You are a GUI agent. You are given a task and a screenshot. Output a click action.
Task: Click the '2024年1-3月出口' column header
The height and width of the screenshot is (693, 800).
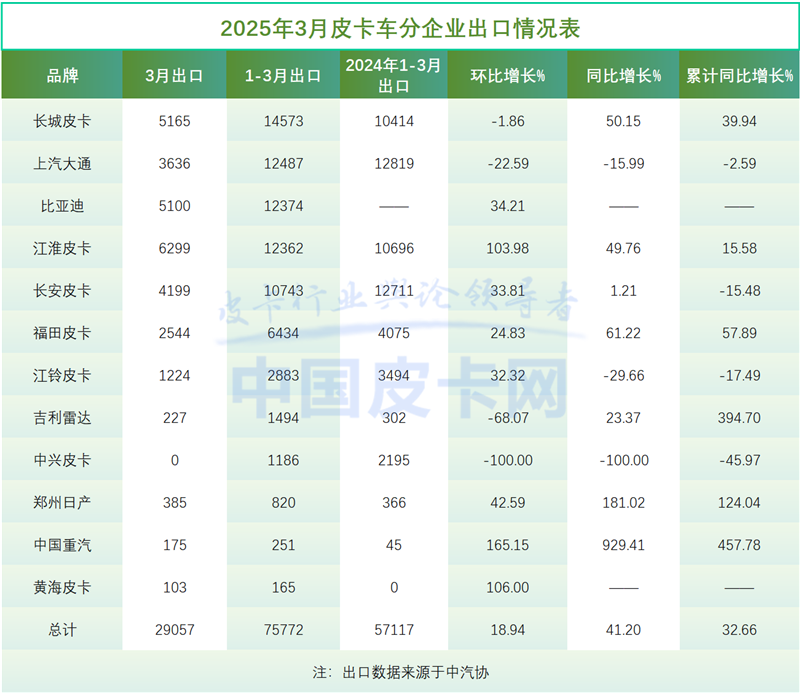coord(393,75)
